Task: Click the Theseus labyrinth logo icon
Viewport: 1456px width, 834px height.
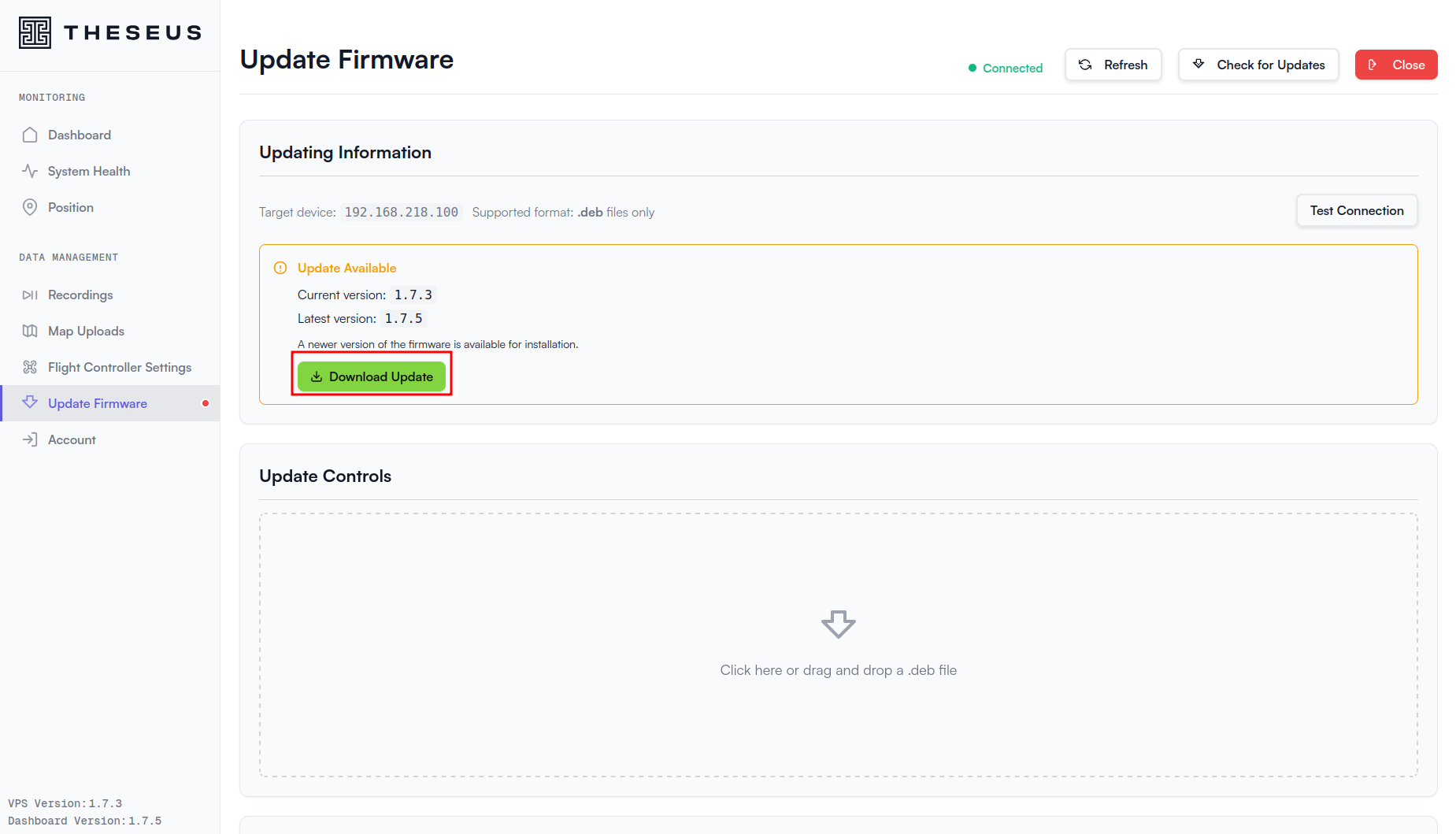Action: point(35,32)
